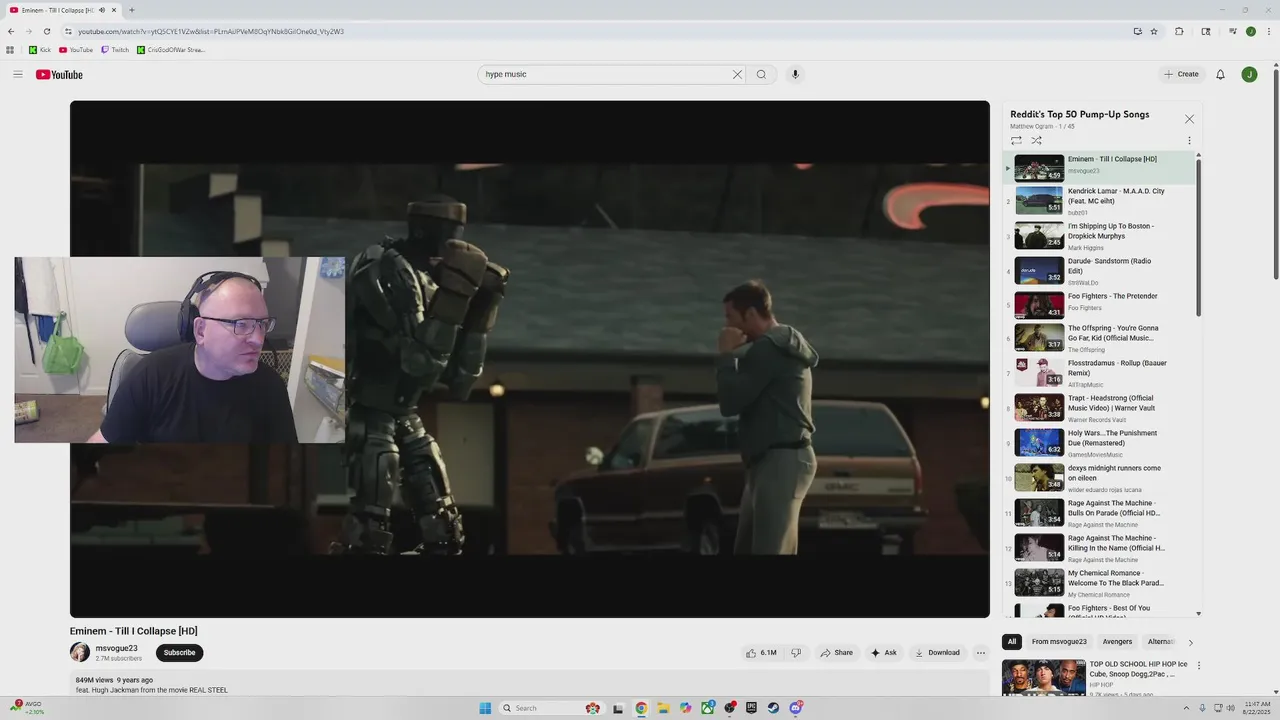The width and height of the screenshot is (1280, 720).
Task: Select the Avengers chip
Action: click(1117, 642)
